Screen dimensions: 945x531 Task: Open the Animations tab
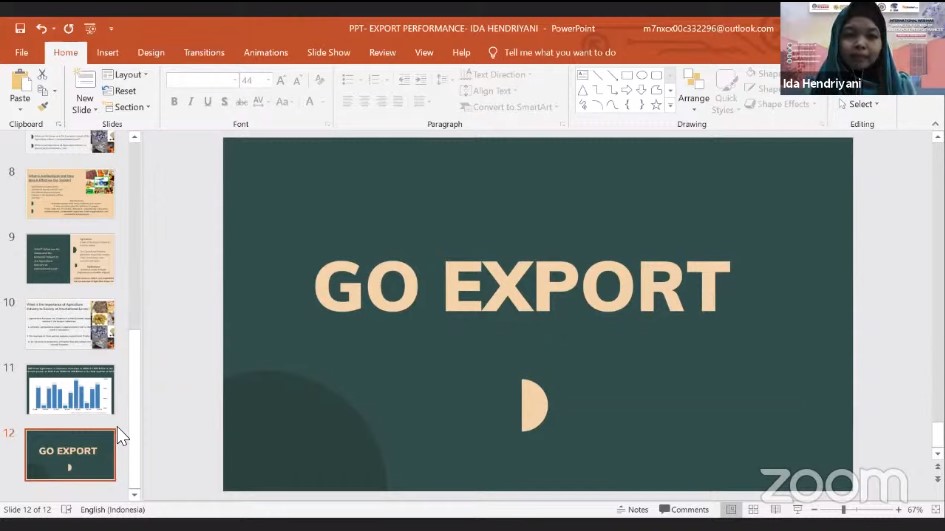[x=266, y=52]
